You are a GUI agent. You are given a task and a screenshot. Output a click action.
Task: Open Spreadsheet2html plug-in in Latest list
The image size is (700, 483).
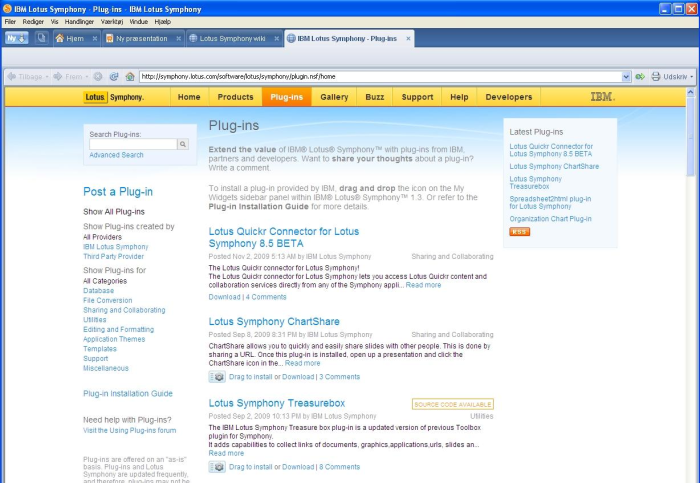550,203
